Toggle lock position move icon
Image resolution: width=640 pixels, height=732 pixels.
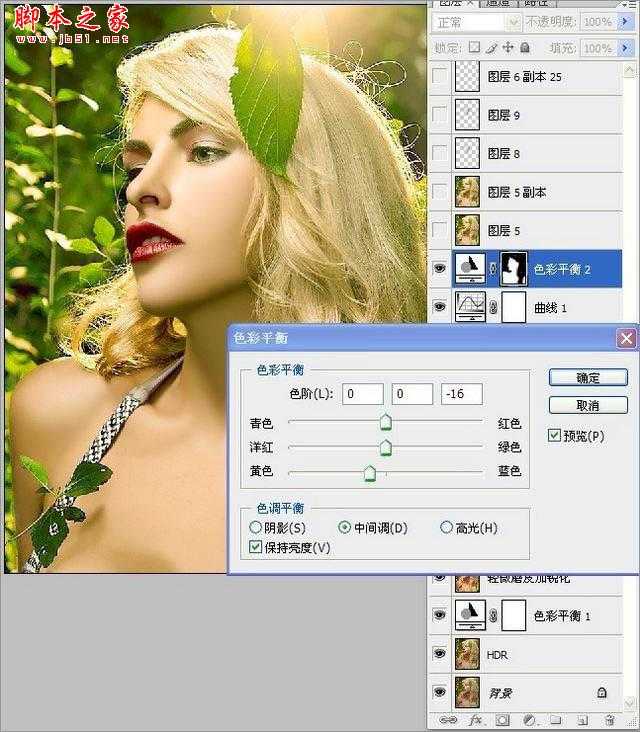(x=508, y=47)
